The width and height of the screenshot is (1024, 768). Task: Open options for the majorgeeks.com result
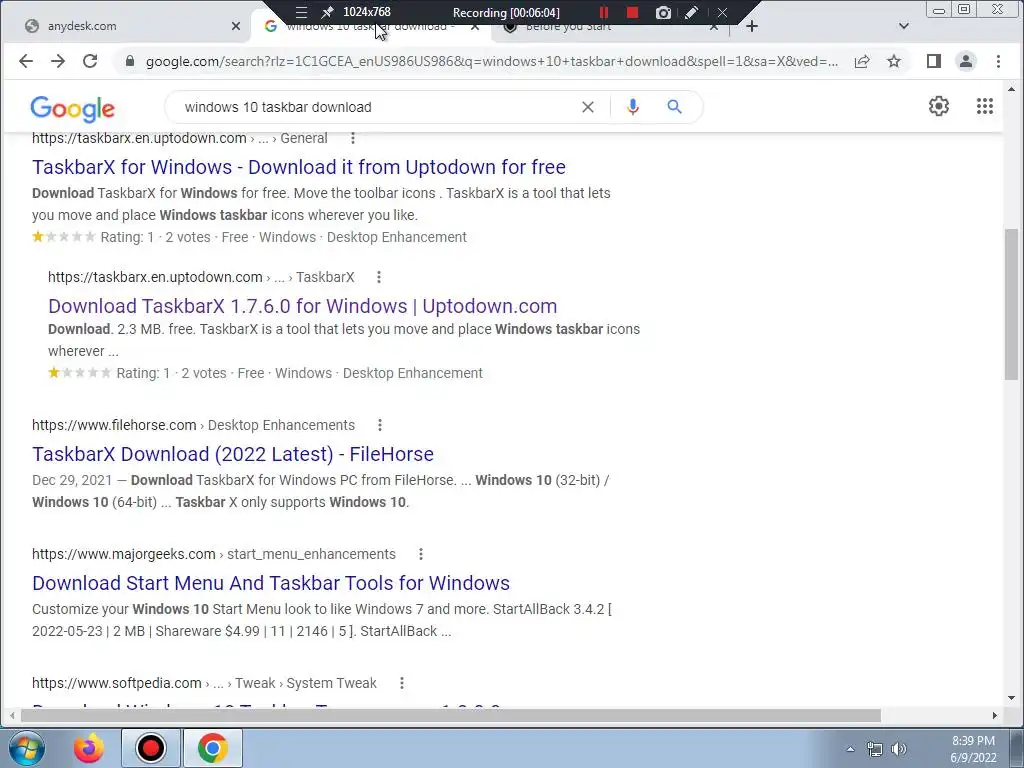coord(421,554)
